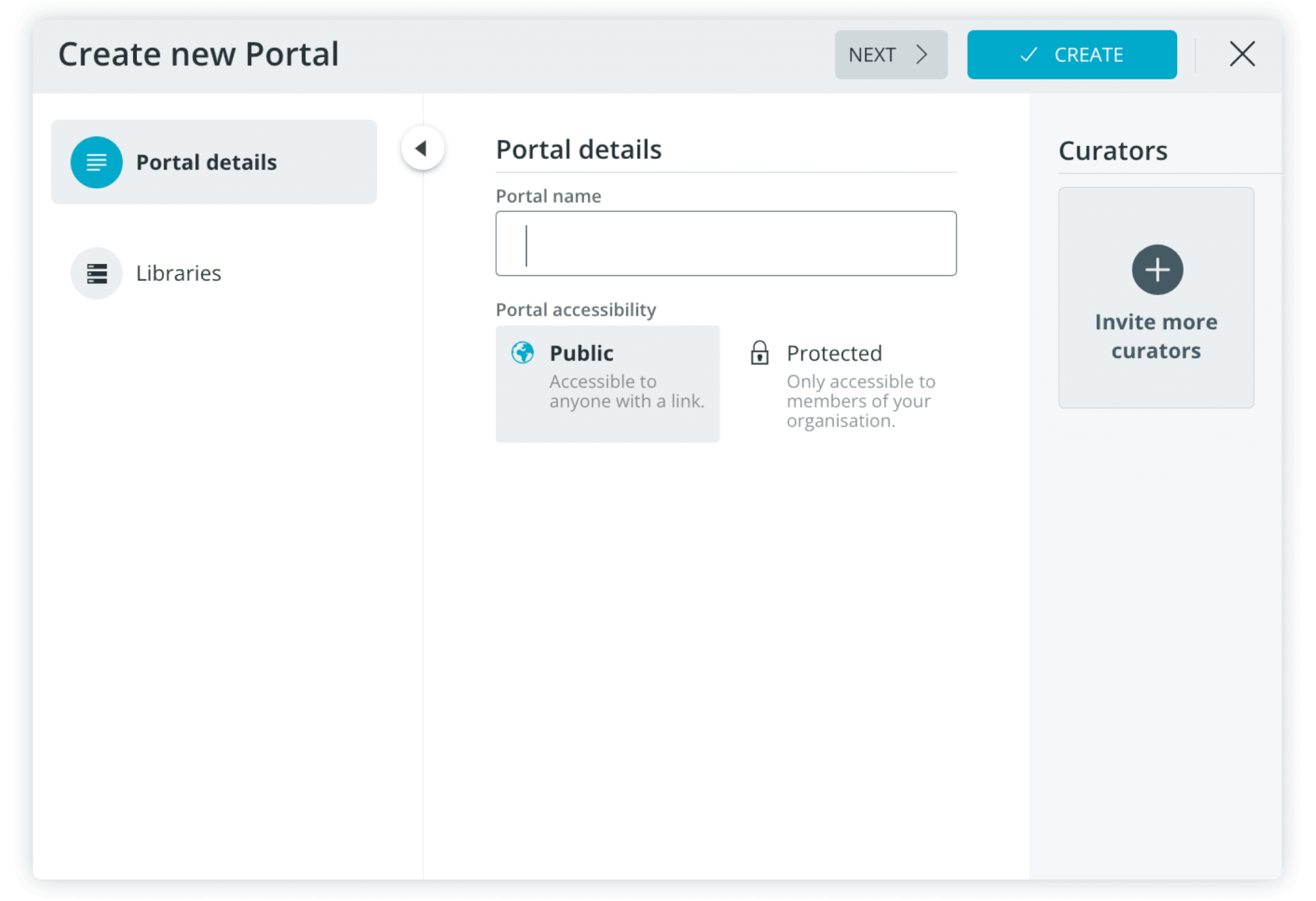This screenshot has width=1316, height=901.
Task: Click Invite more curators card
Action: point(1155,297)
